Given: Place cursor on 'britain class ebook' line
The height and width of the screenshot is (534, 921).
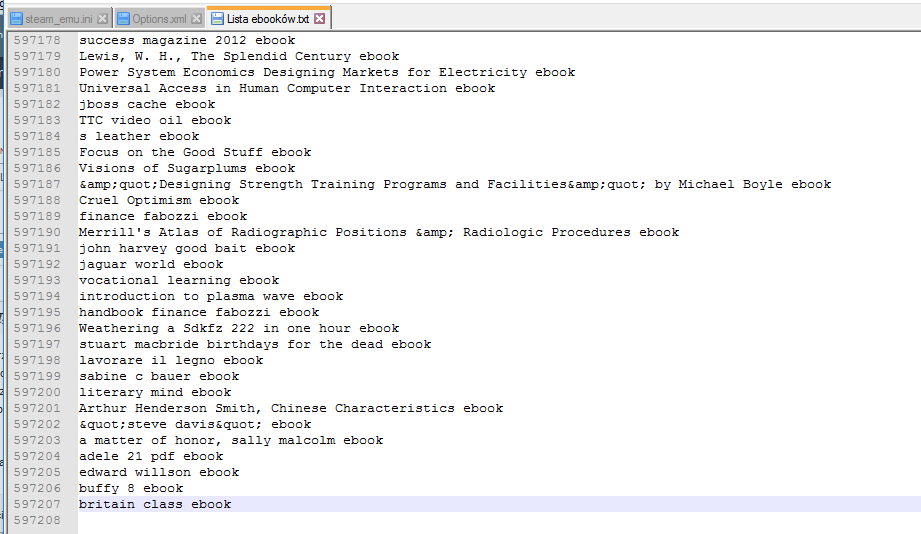Looking at the screenshot, I should click(155, 504).
